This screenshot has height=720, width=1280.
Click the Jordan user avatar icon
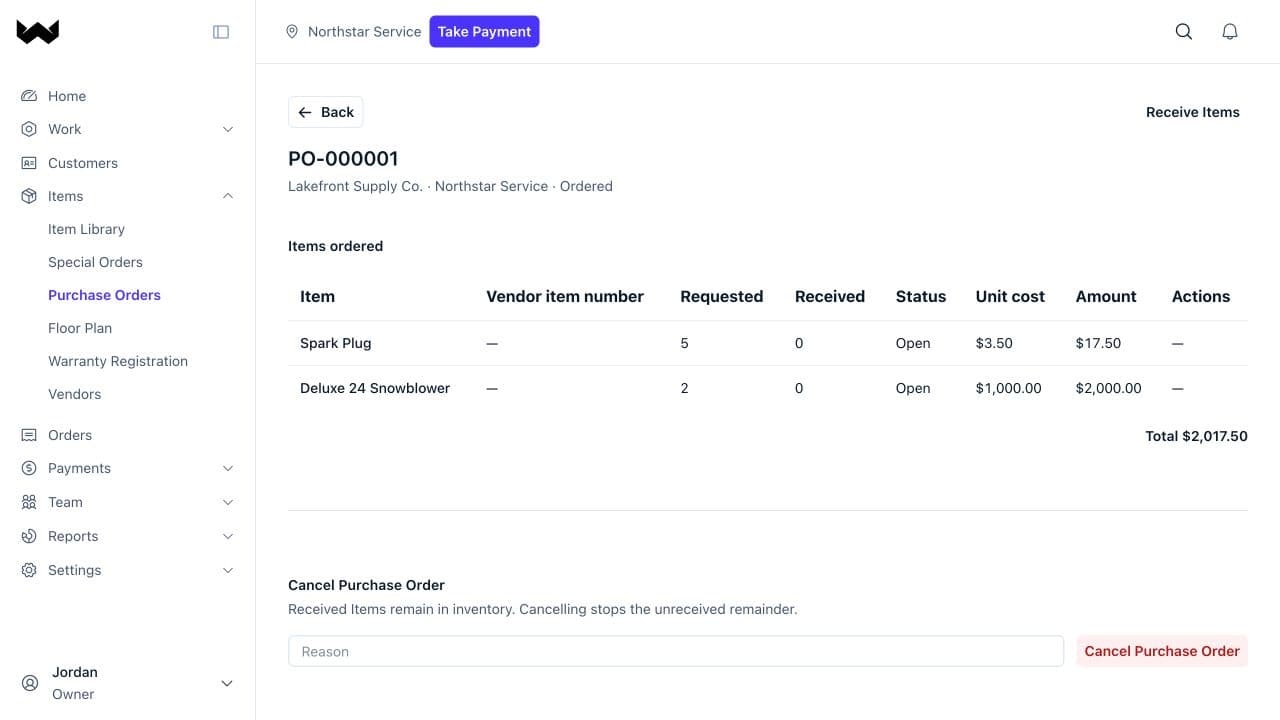[29, 683]
